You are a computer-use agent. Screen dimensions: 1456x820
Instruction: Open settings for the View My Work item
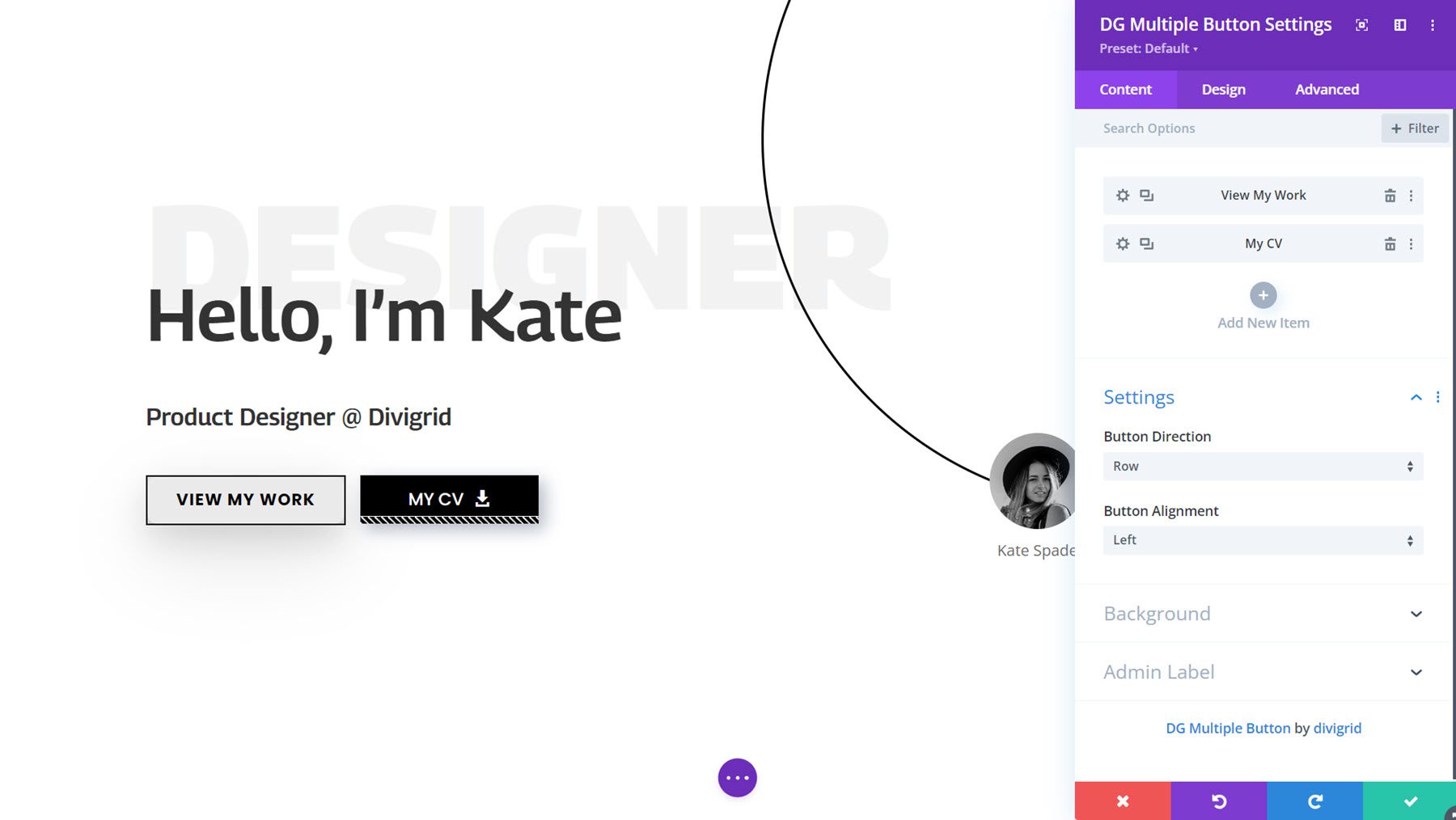pos(1122,195)
